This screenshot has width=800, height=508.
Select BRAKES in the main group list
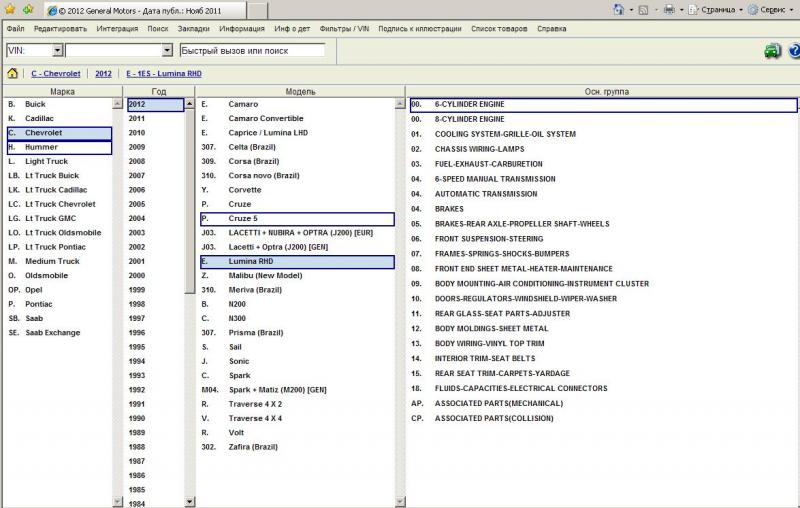(x=449, y=209)
